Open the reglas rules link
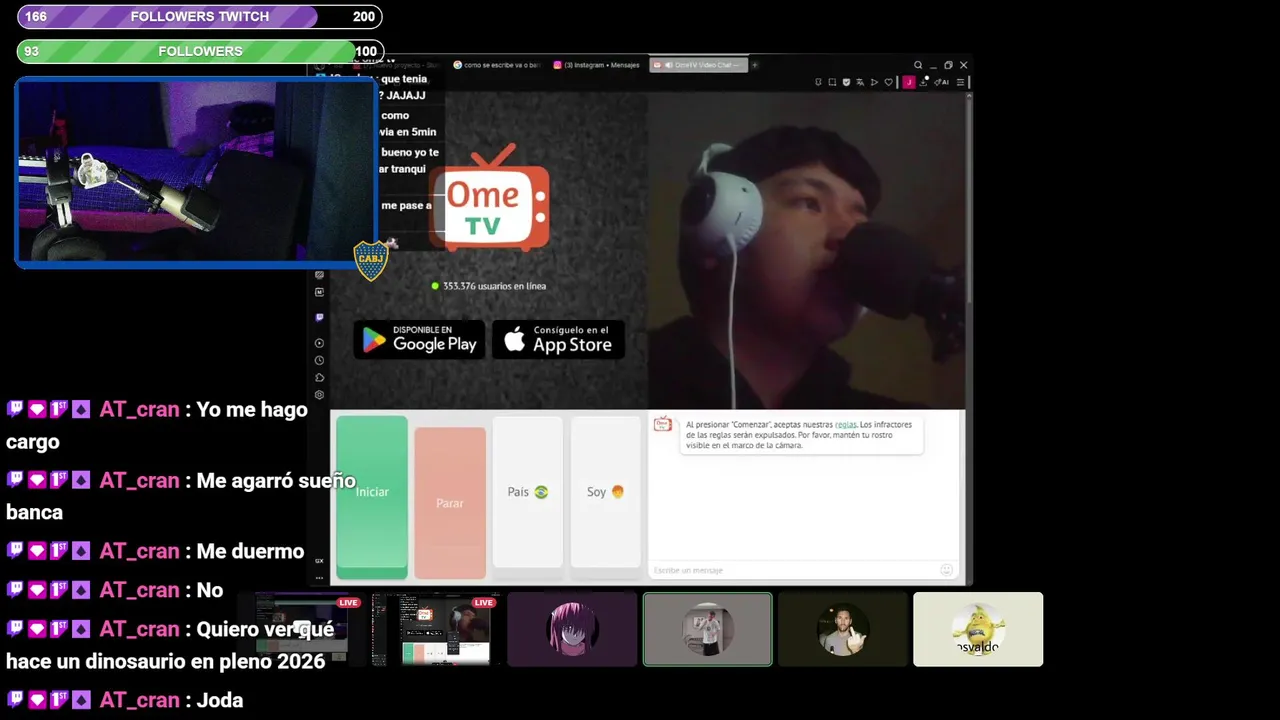 [x=845, y=425]
